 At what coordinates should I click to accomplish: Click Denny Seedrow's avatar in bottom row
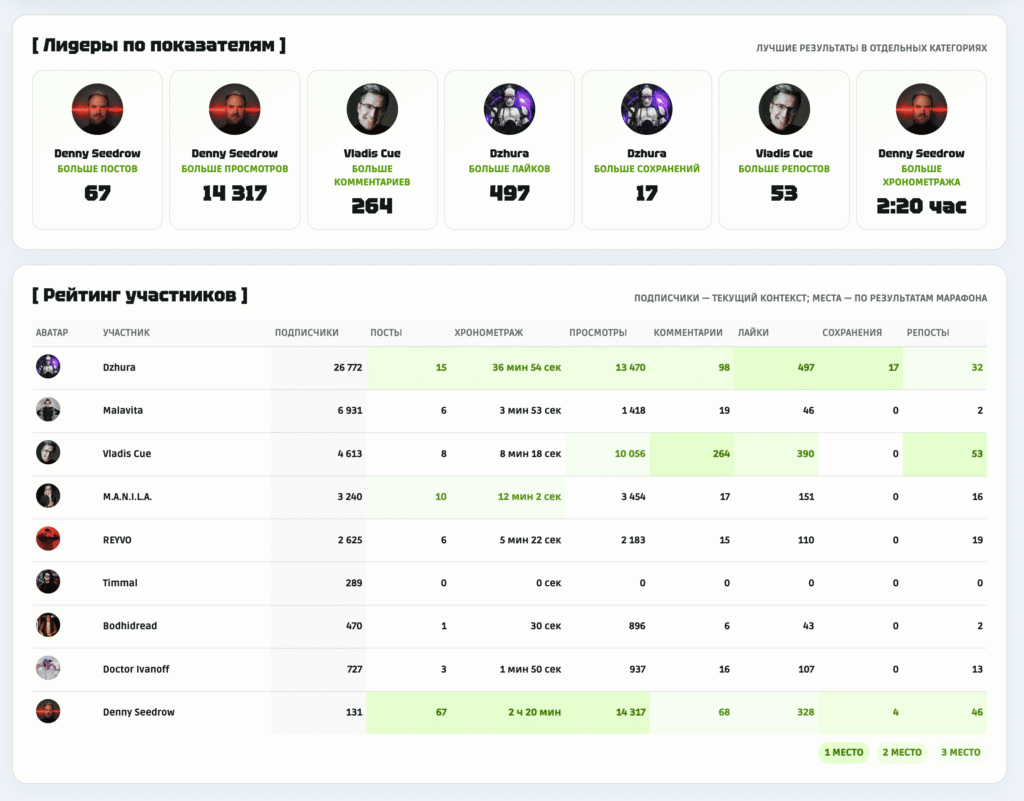tap(48, 711)
